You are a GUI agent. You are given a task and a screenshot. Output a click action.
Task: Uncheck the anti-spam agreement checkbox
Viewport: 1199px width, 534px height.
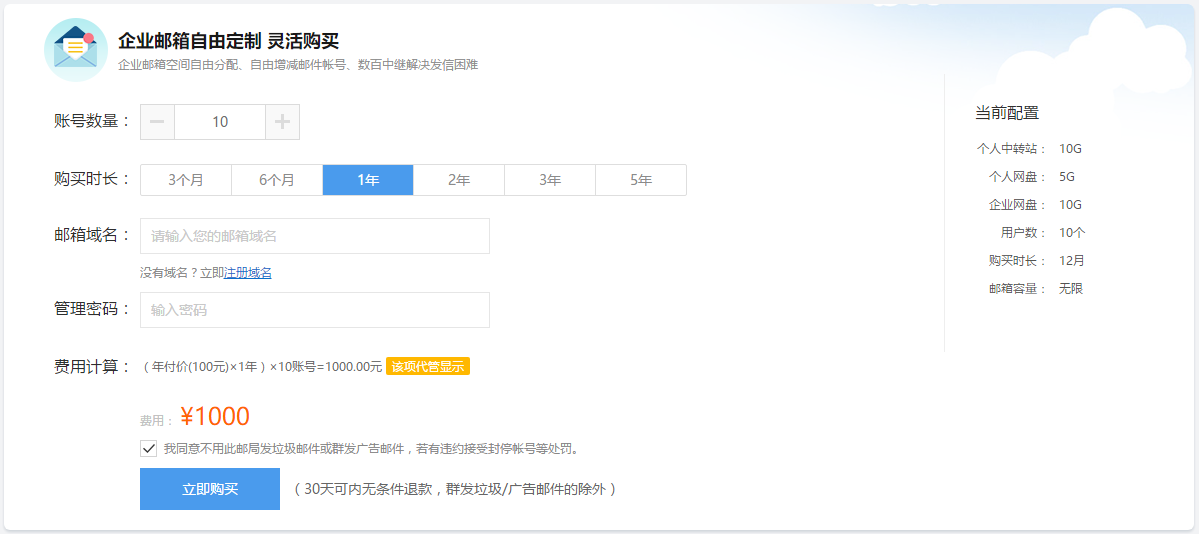pos(149,448)
